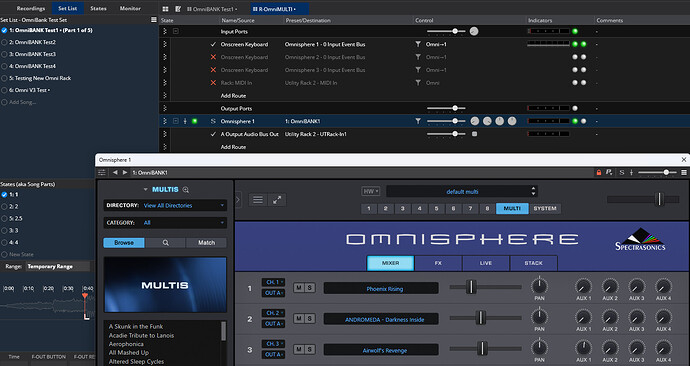
Task: Open CH. 1 channel dropdown on part 1
Action: click(x=273, y=282)
